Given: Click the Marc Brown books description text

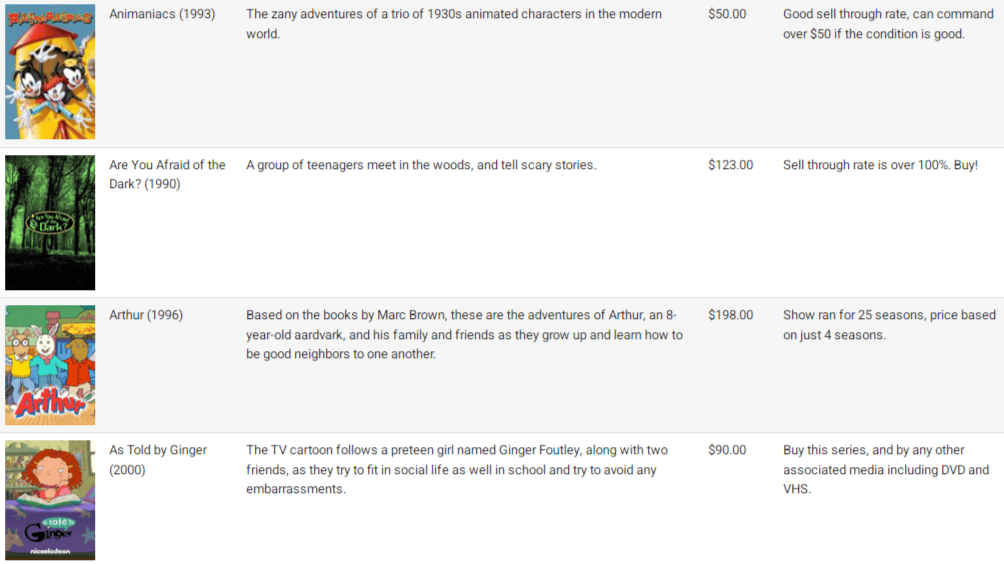Looking at the screenshot, I should pos(464,334).
